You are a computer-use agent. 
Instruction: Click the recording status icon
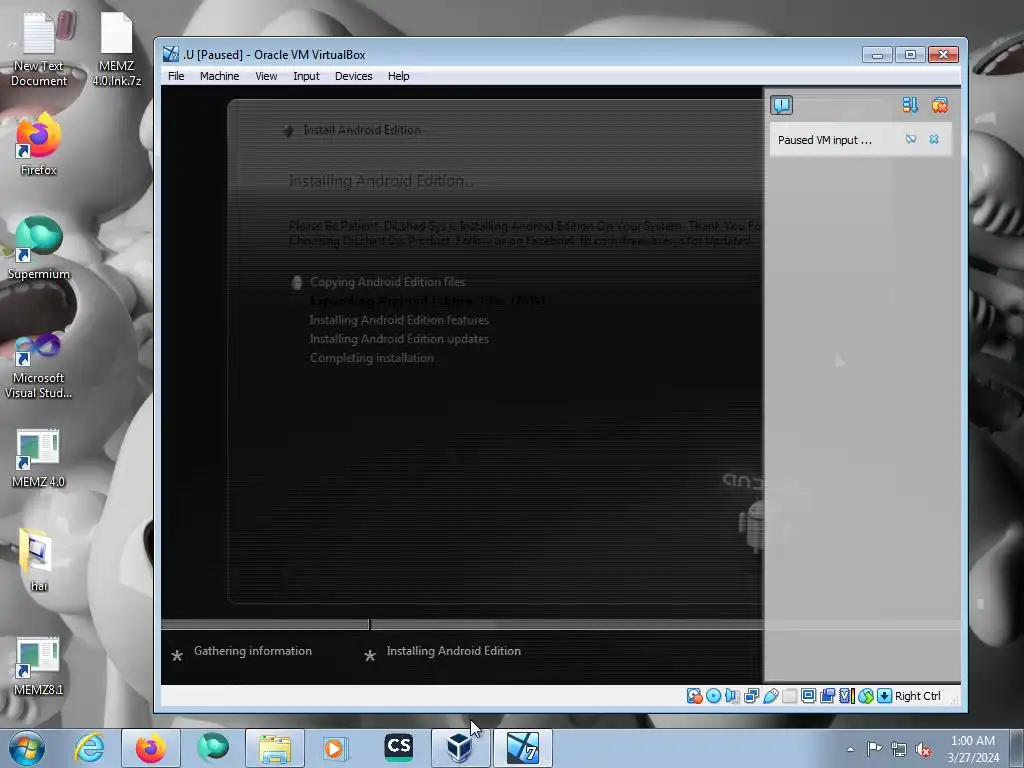pyautogui.click(x=827, y=696)
